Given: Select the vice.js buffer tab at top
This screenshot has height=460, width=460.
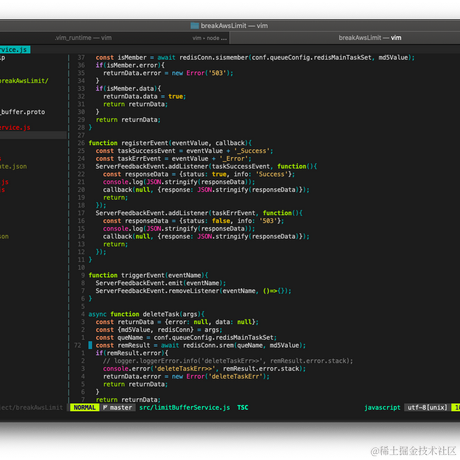Looking at the screenshot, I should pyautogui.click(x=15, y=50).
